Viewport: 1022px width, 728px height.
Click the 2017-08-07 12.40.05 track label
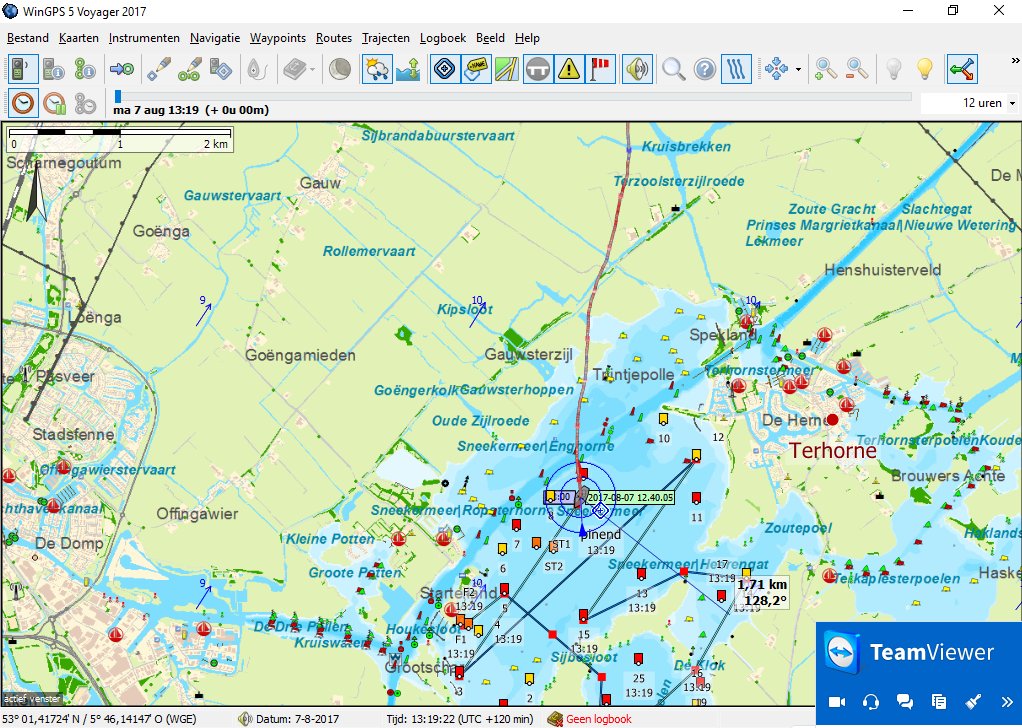click(x=630, y=497)
